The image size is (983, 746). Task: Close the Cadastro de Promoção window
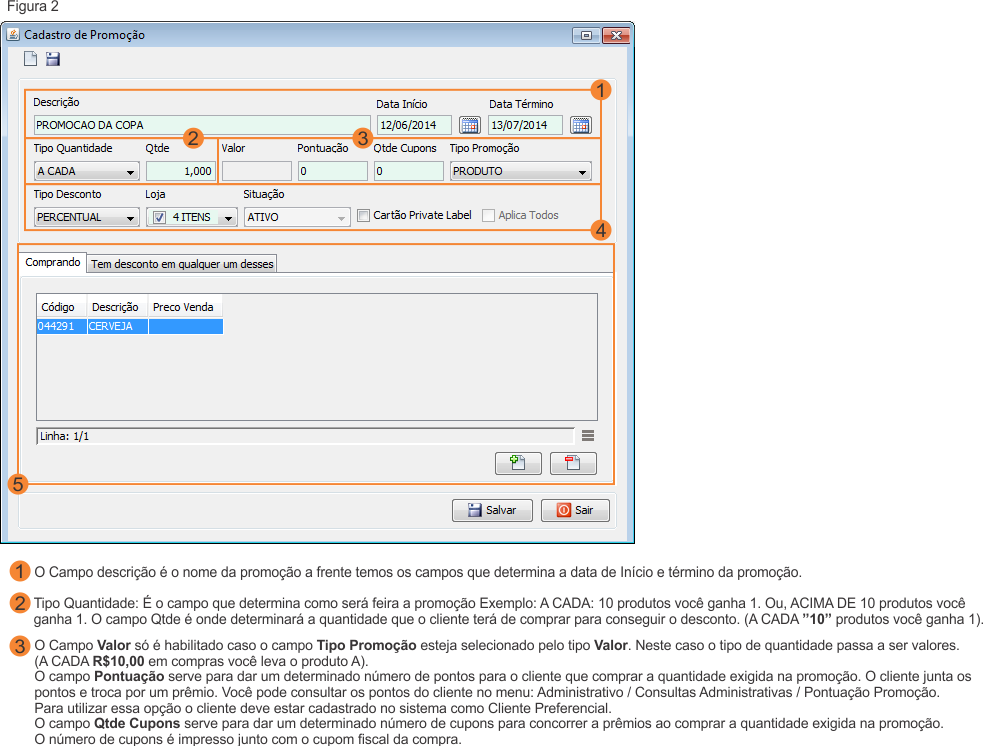tap(616, 35)
